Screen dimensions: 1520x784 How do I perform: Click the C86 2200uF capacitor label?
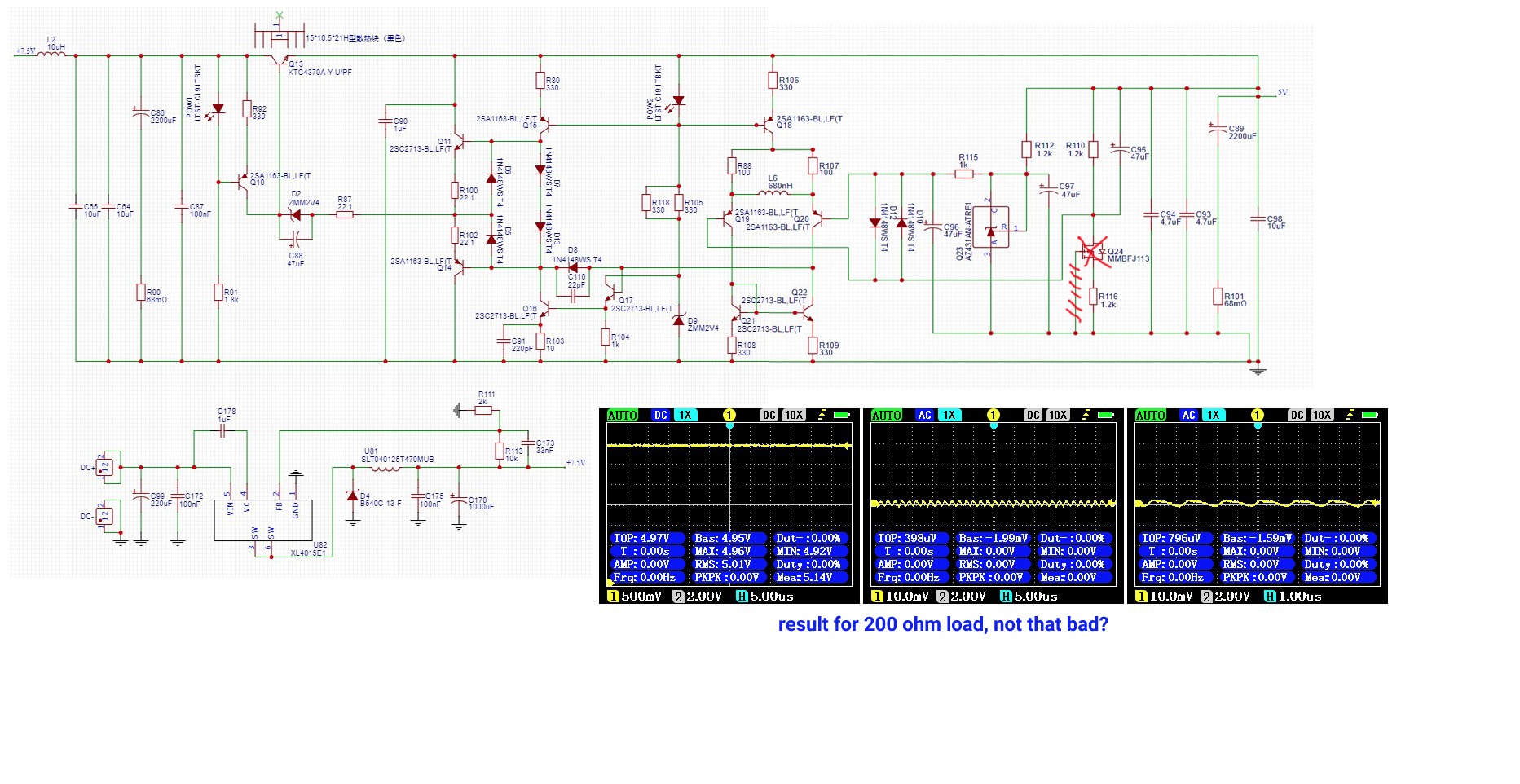click(162, 117)
